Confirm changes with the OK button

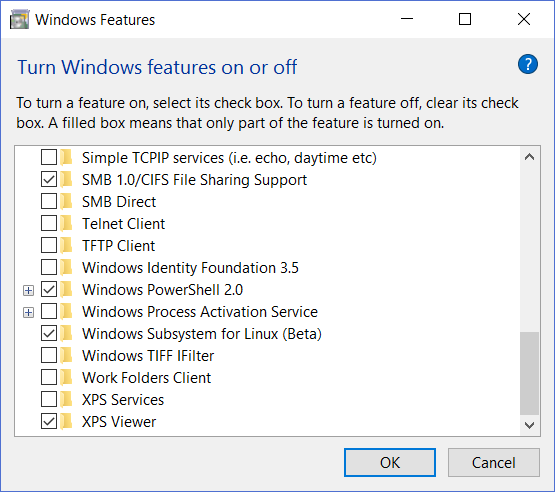pyautogui.click(x=390, y=463)
